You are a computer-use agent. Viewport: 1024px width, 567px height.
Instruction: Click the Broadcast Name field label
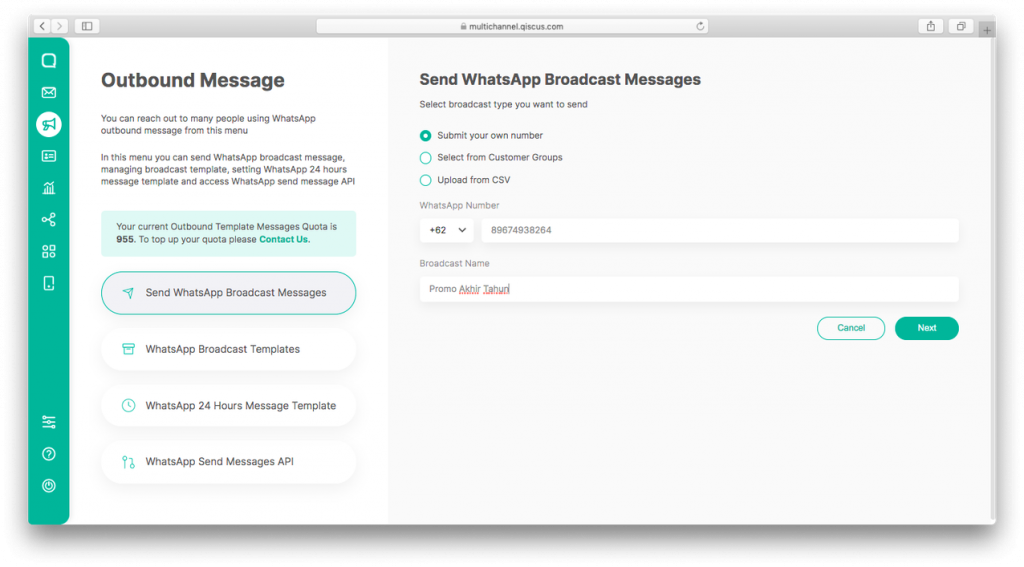pyautogui.click(x=455, y=264)
